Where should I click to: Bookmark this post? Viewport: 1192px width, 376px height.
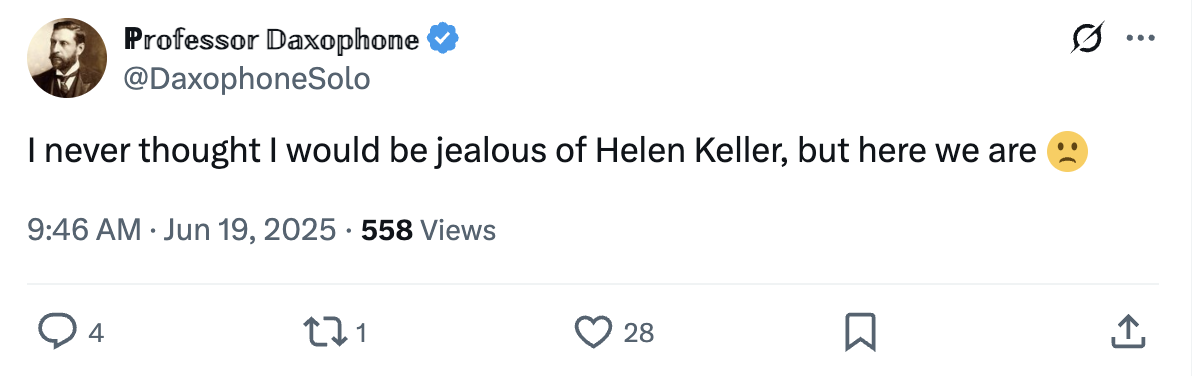tap(861, 332)
